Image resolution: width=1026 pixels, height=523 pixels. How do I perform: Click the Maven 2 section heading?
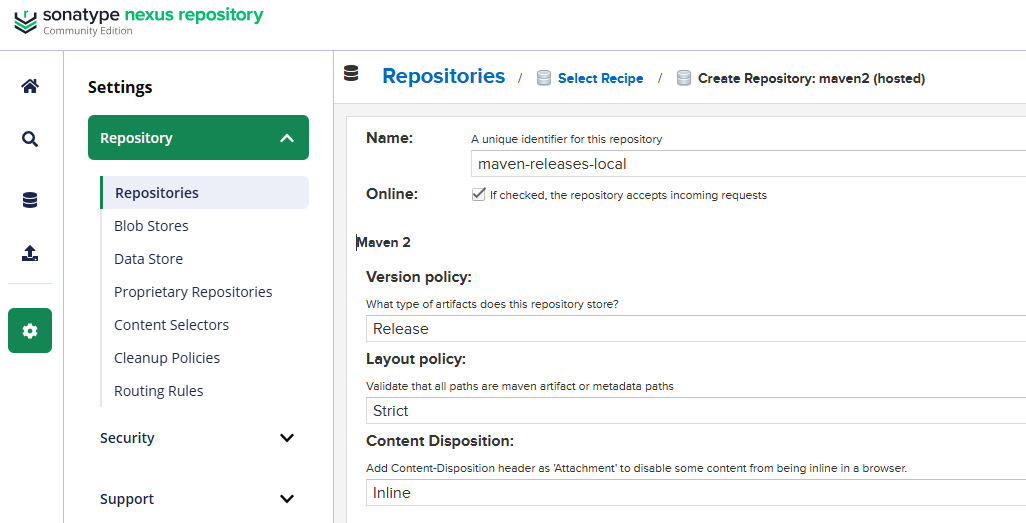click(383, 242)
